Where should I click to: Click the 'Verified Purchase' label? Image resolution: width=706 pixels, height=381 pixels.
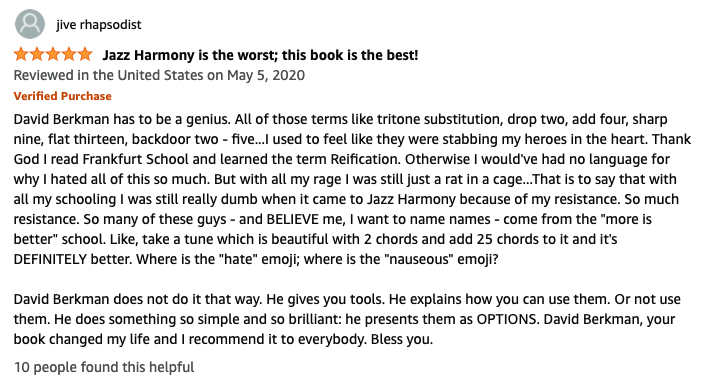62,96
